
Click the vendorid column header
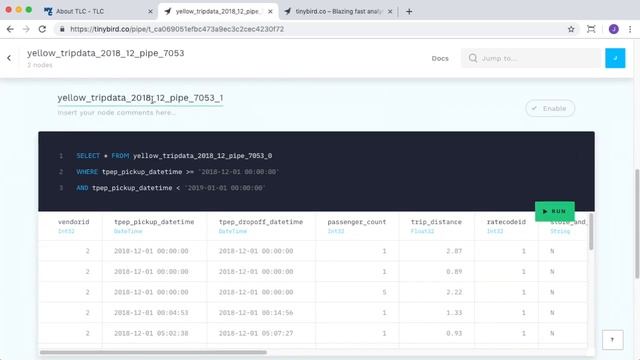click(x=73, y=222)
